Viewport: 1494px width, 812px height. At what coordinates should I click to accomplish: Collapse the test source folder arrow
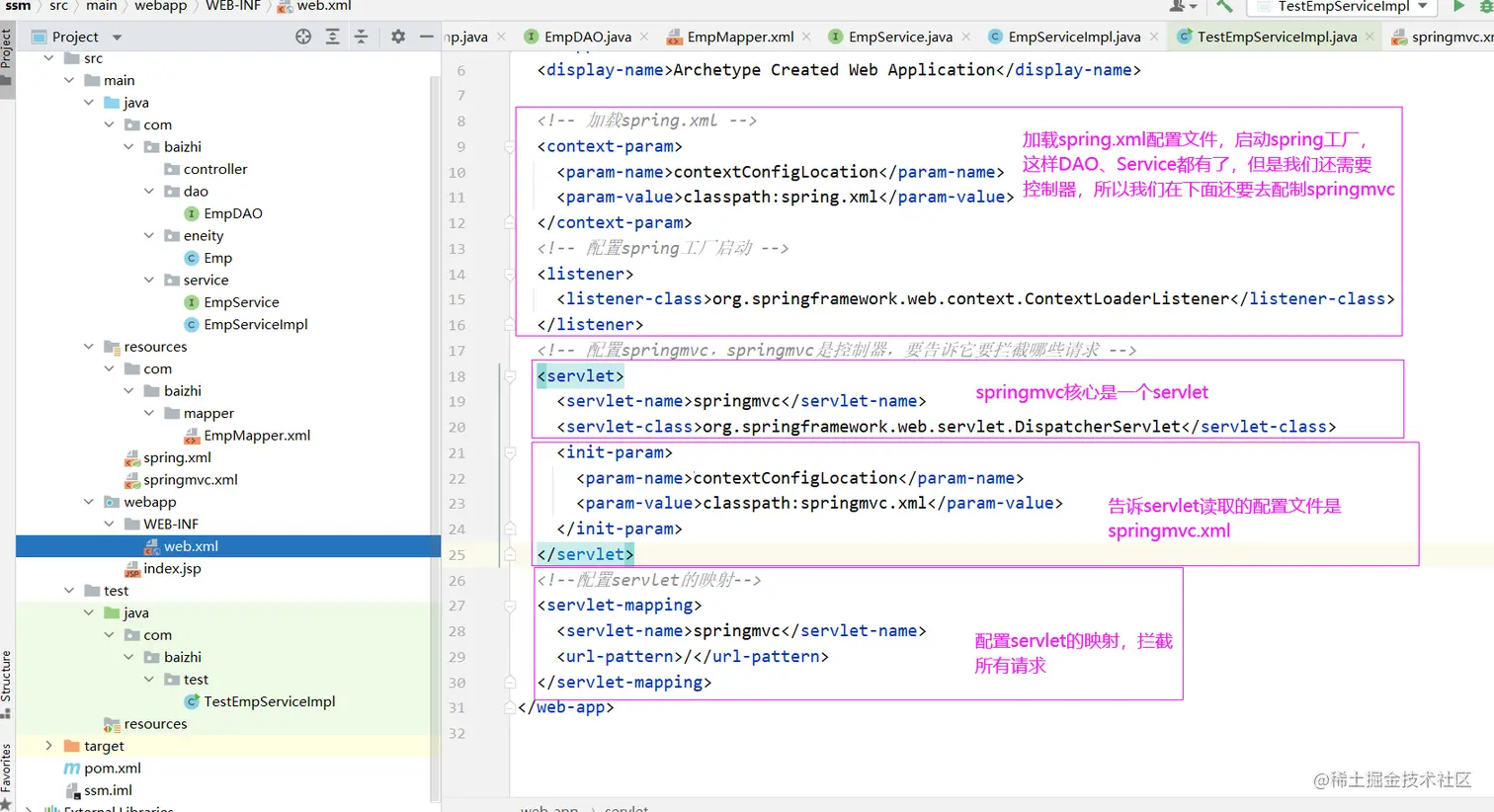pos(69,591)
